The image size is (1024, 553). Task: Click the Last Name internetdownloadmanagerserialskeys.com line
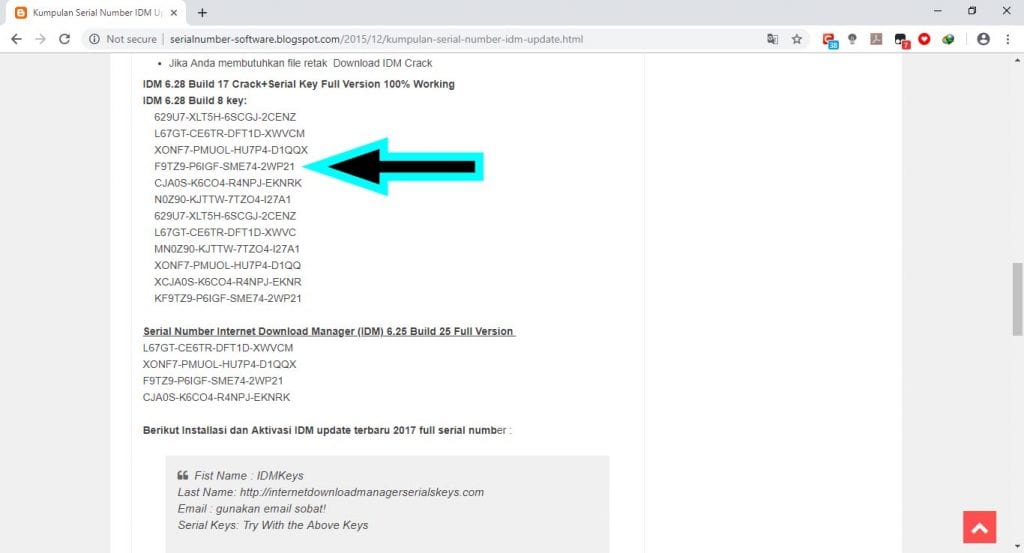(x=330, y=492)
